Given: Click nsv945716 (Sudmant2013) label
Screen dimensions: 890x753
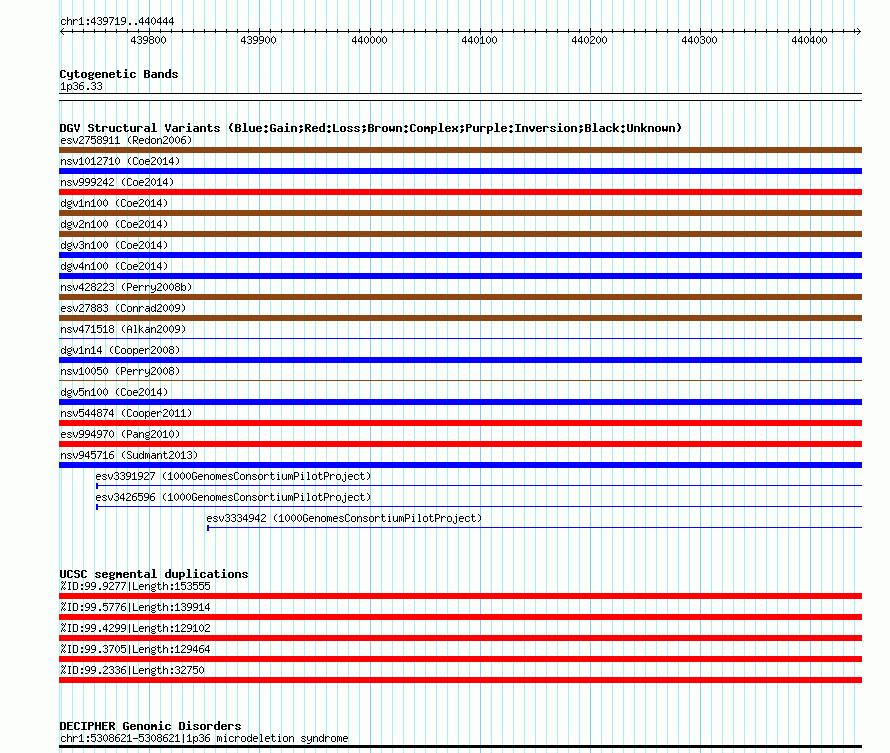Looking at the screenshot, I should 129,455.
